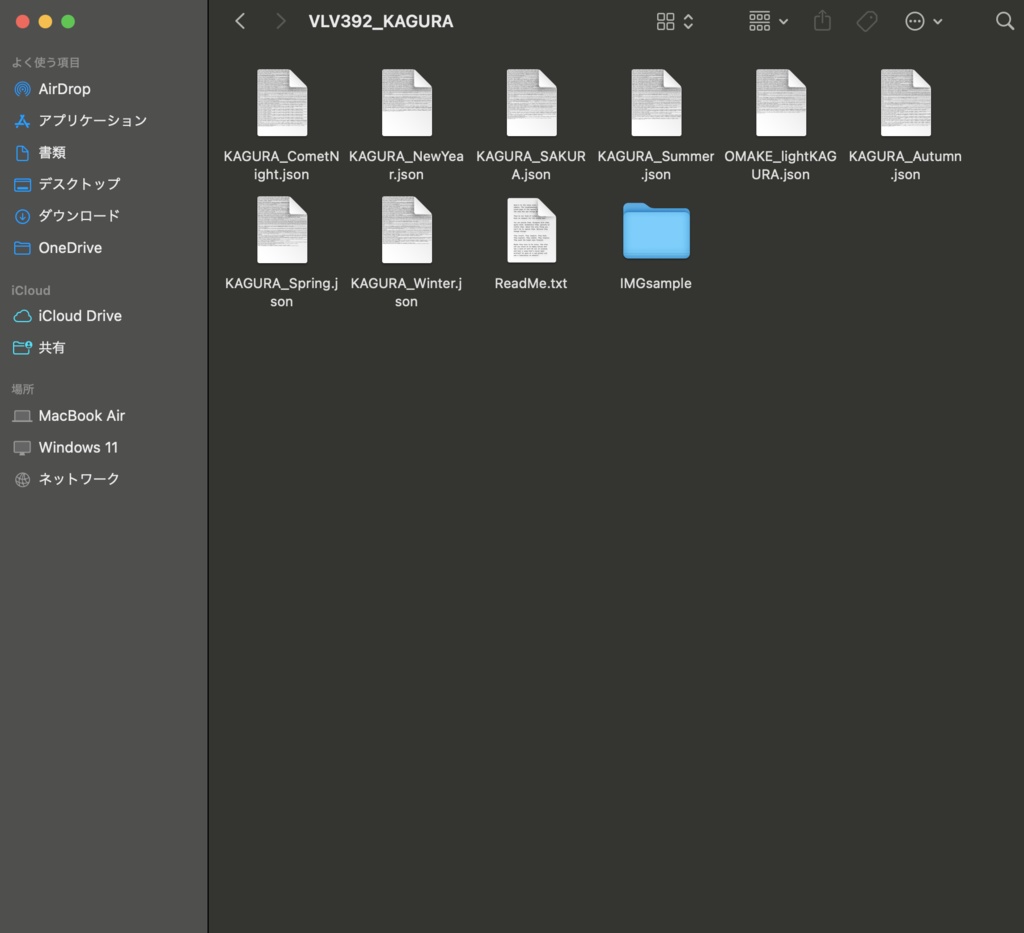Select the ReadMe.txt file icon
1024x933 pixels.
pos(532,230)
